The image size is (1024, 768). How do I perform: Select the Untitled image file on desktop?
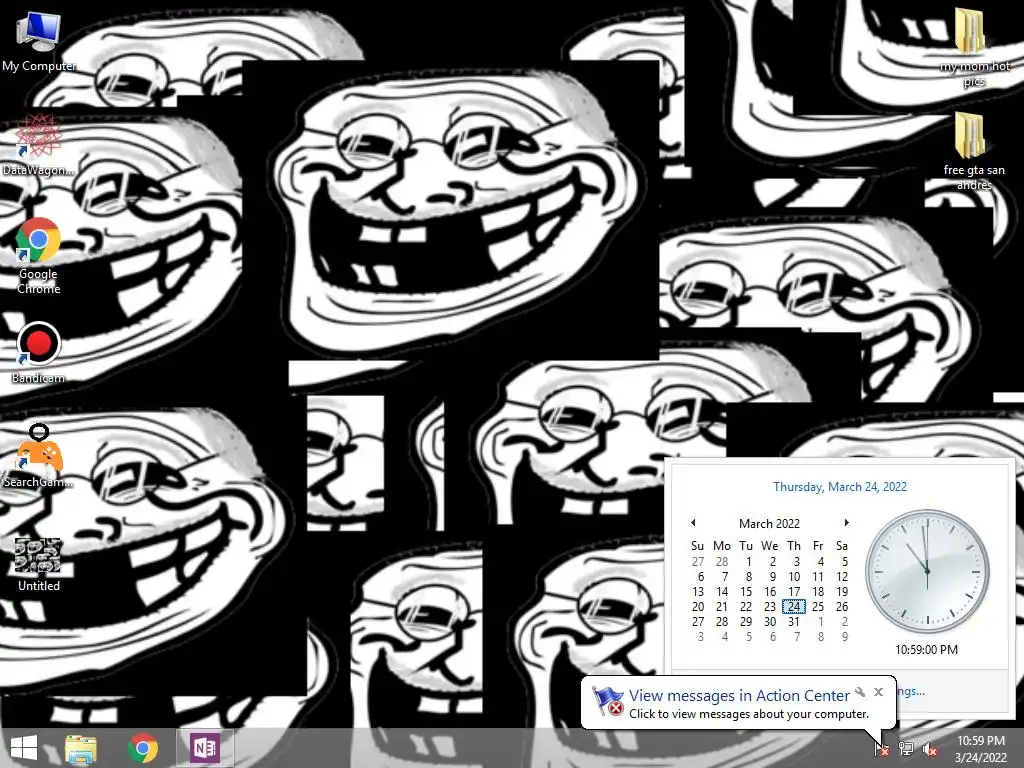(x=39, y=565)
